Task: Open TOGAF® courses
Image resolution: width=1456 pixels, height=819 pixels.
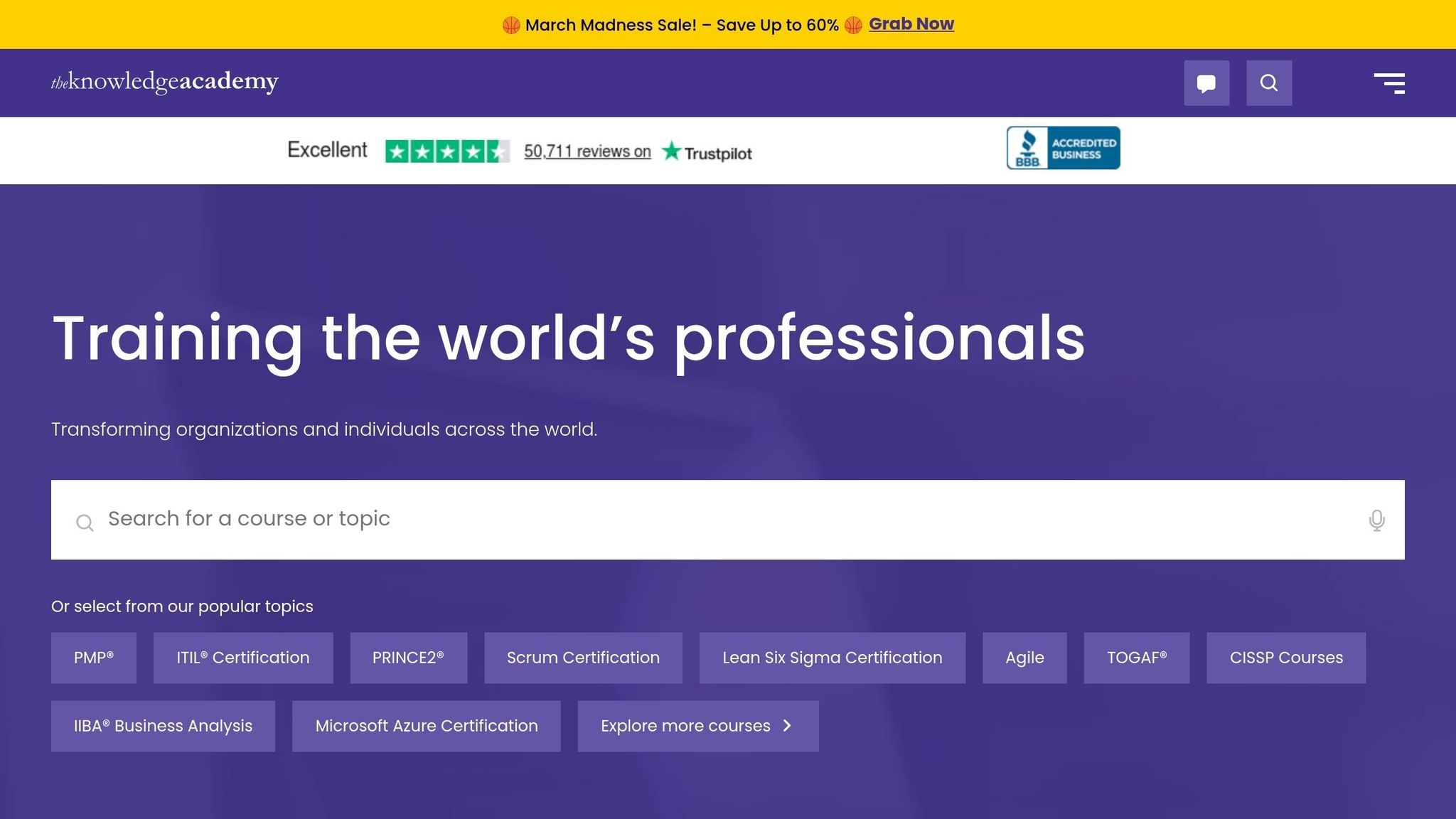Action: 1137,658
